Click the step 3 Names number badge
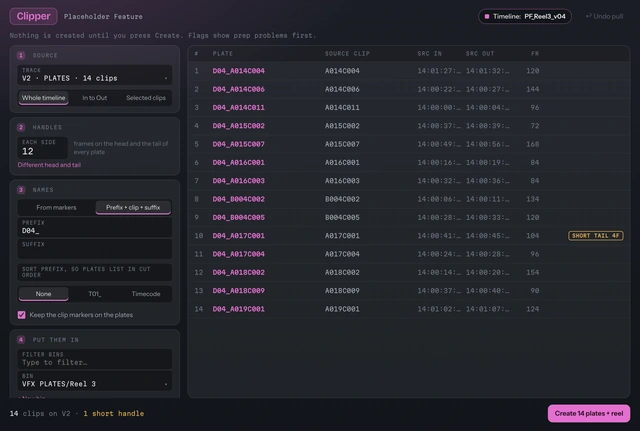The height and width of the screenshot is (431, 640). [x=21, y=190]
